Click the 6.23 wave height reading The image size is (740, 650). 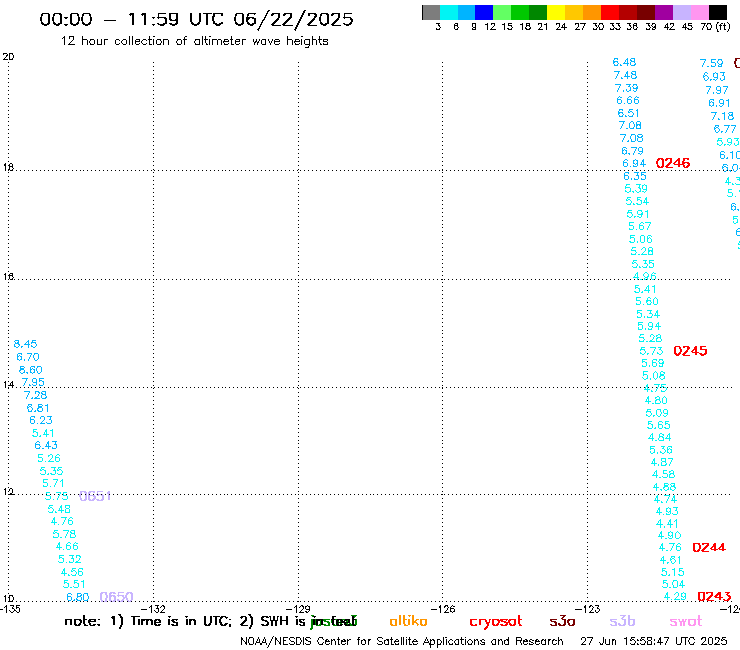(x=41, y=420)
